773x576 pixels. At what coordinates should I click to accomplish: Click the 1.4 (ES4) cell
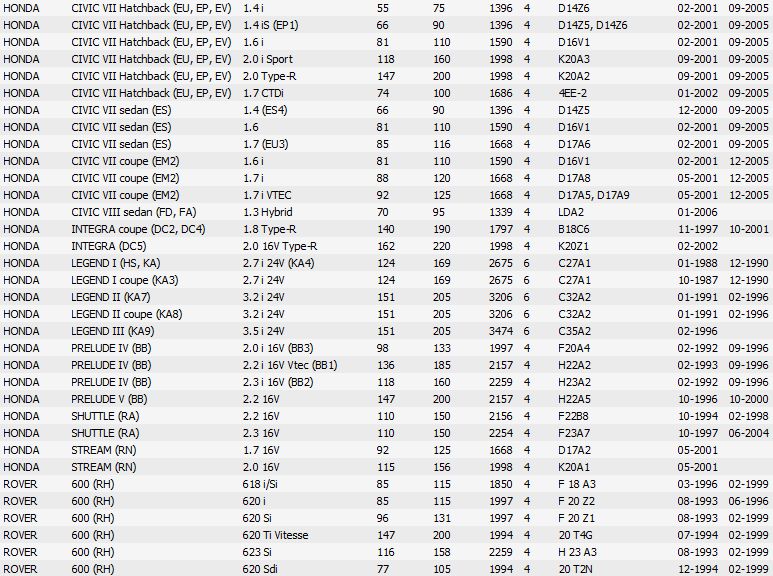coord(265,110)
